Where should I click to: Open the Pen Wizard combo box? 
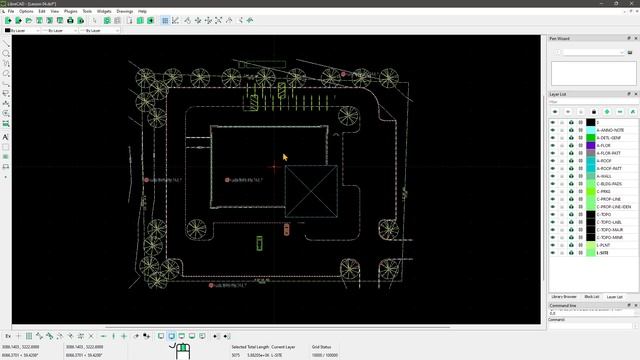tap(594, 52)
